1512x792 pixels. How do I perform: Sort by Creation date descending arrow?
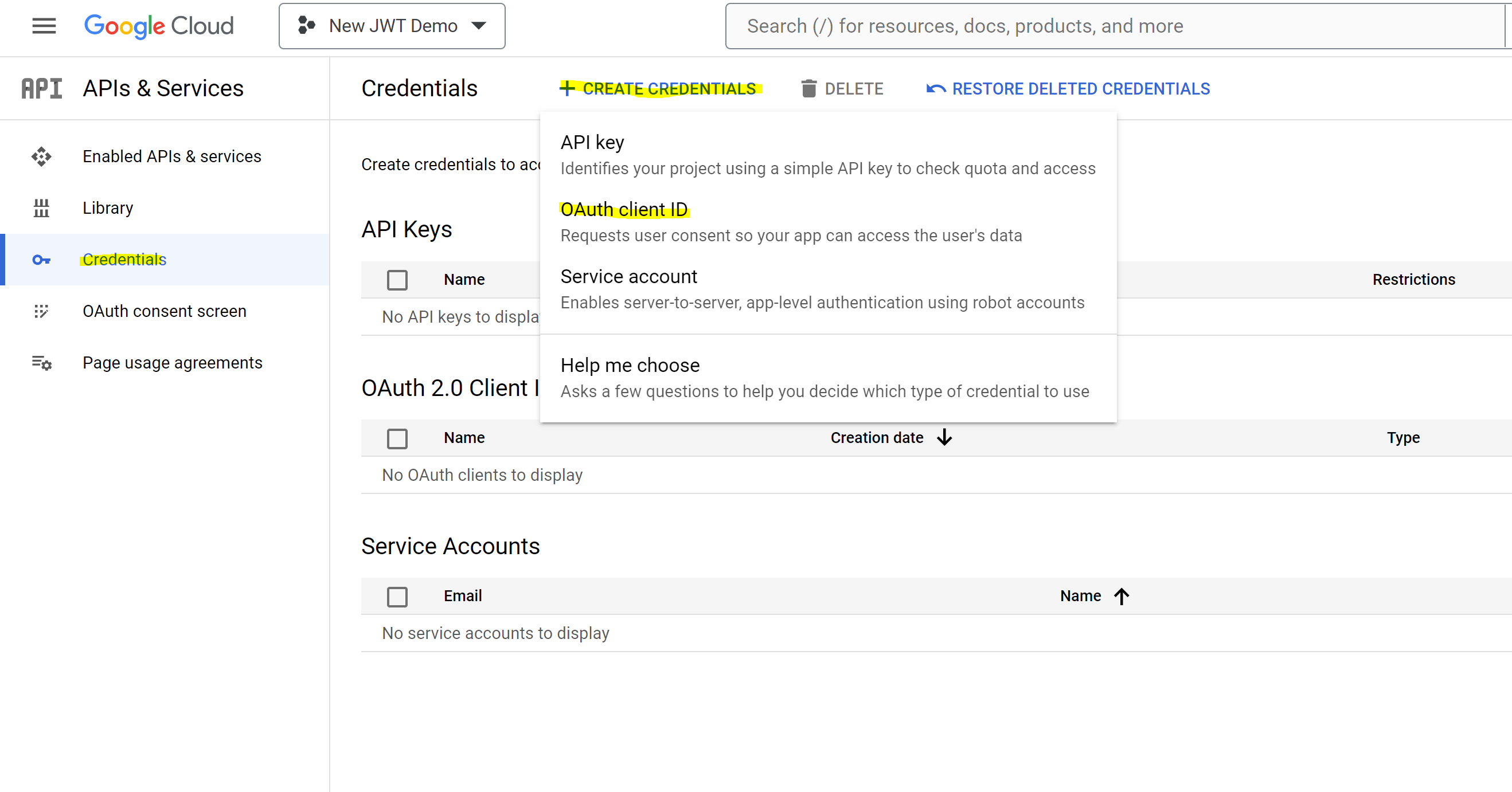[x=944, y=437]
